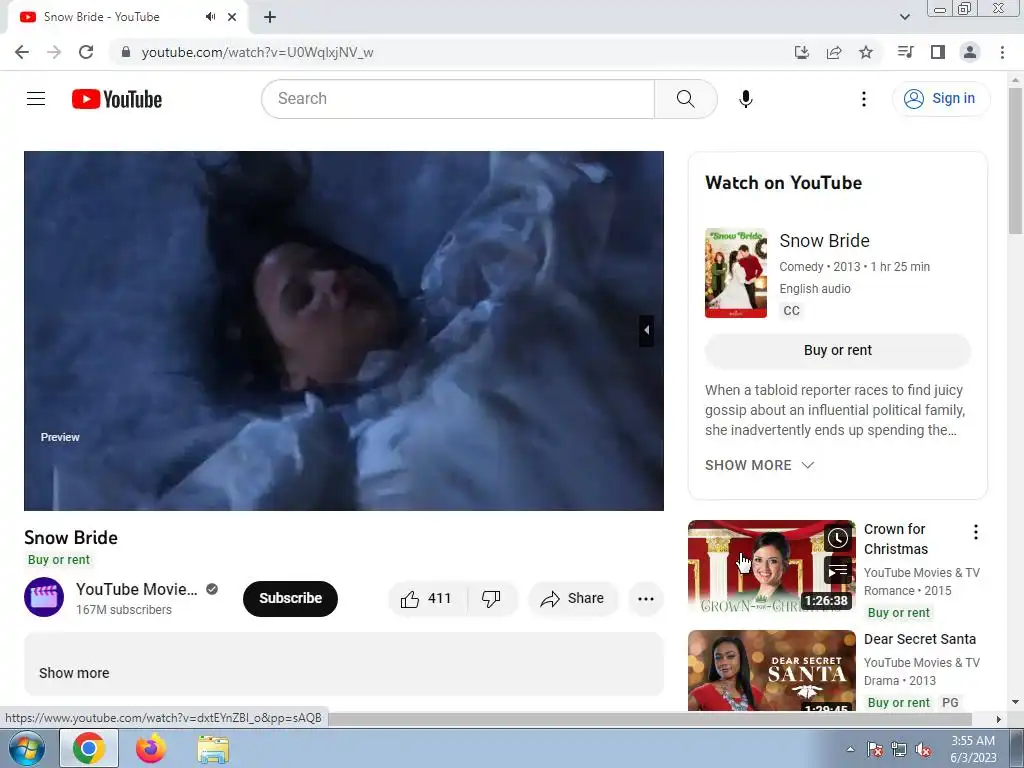Add Crown for Christmas to queue
Screen dimensions: 1024x768
click(838, 571)
